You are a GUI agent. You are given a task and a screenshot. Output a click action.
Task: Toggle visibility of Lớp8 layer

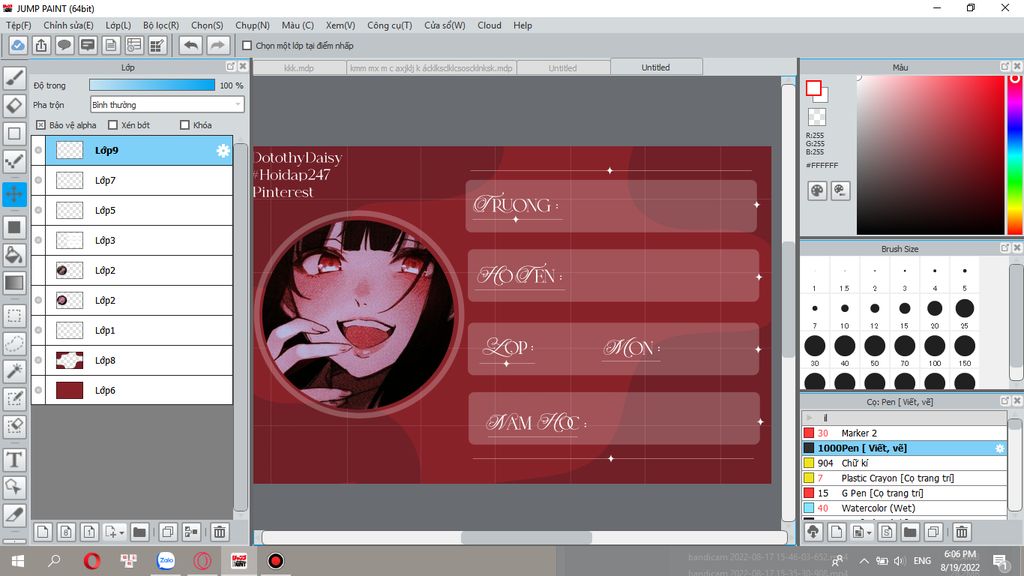39,360
